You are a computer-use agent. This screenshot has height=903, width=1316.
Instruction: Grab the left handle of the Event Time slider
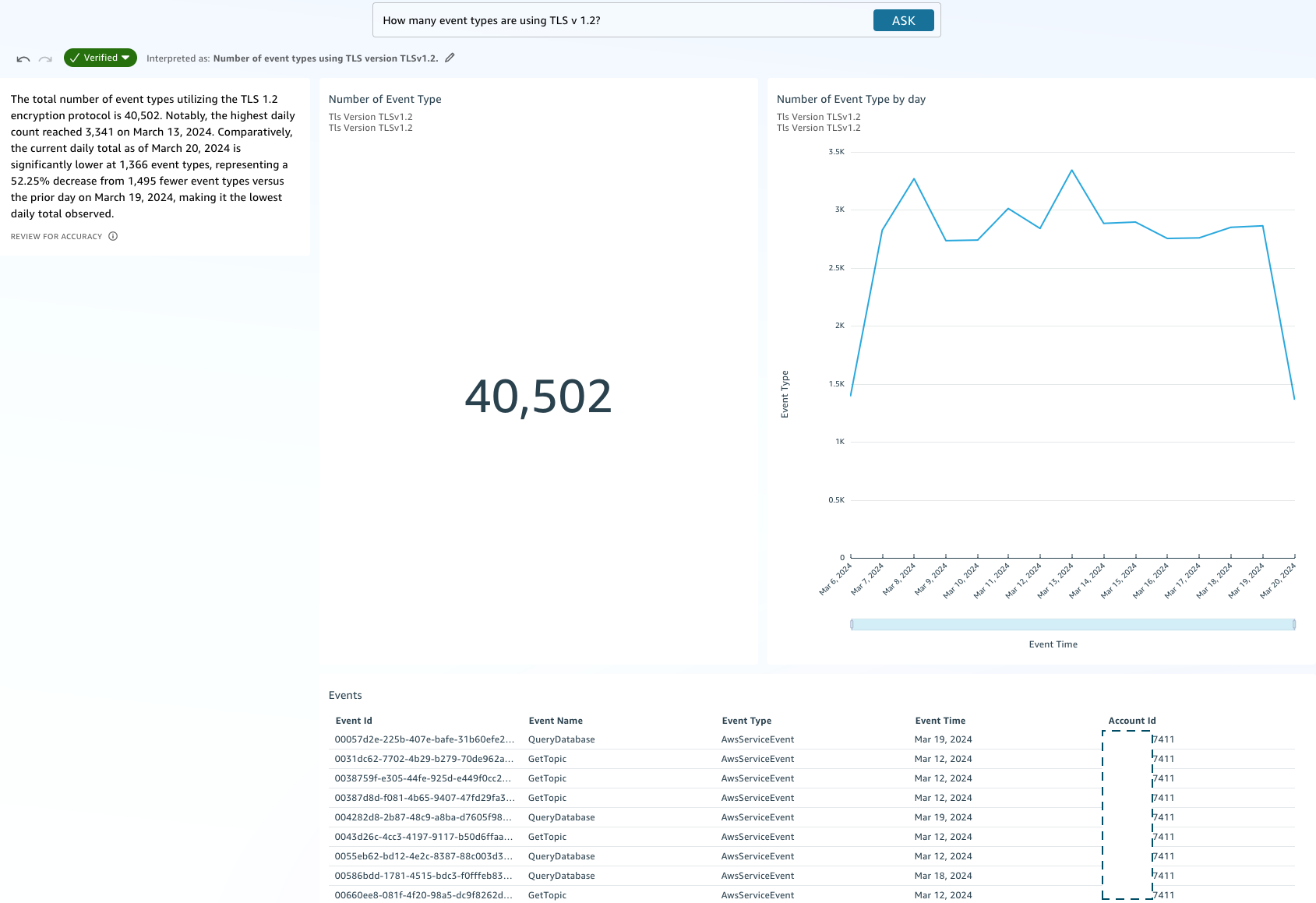852,624
